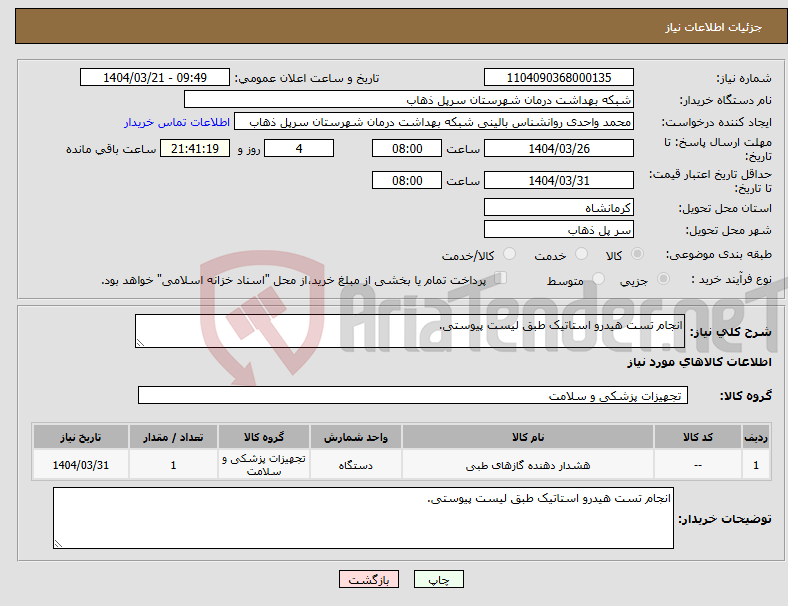Click the بازگشت back button

[x=369, y=579]
